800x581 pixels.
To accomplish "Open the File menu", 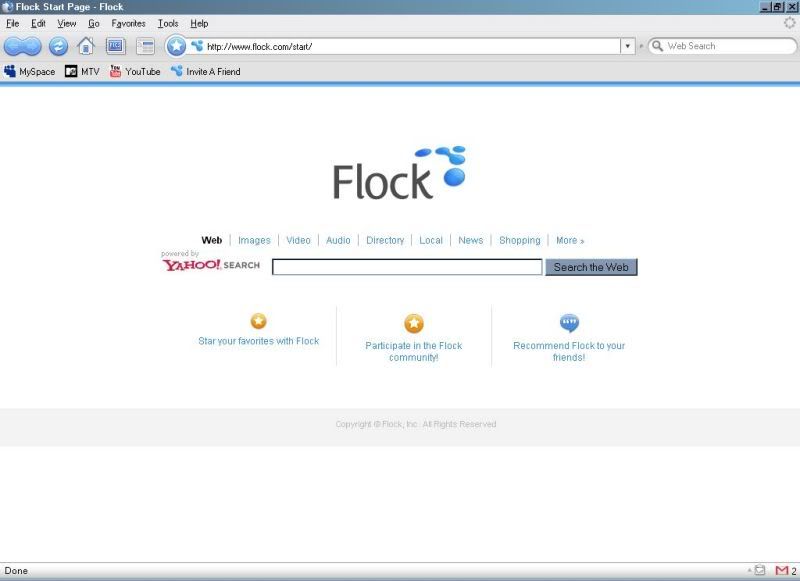I will pyautogui.click(x=13, y=23).
